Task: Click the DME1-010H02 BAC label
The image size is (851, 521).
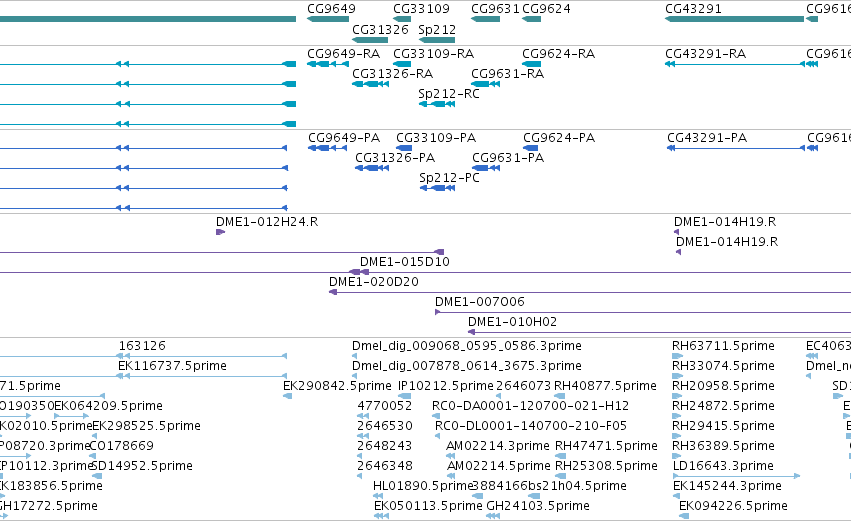Action: pos(512,322)
